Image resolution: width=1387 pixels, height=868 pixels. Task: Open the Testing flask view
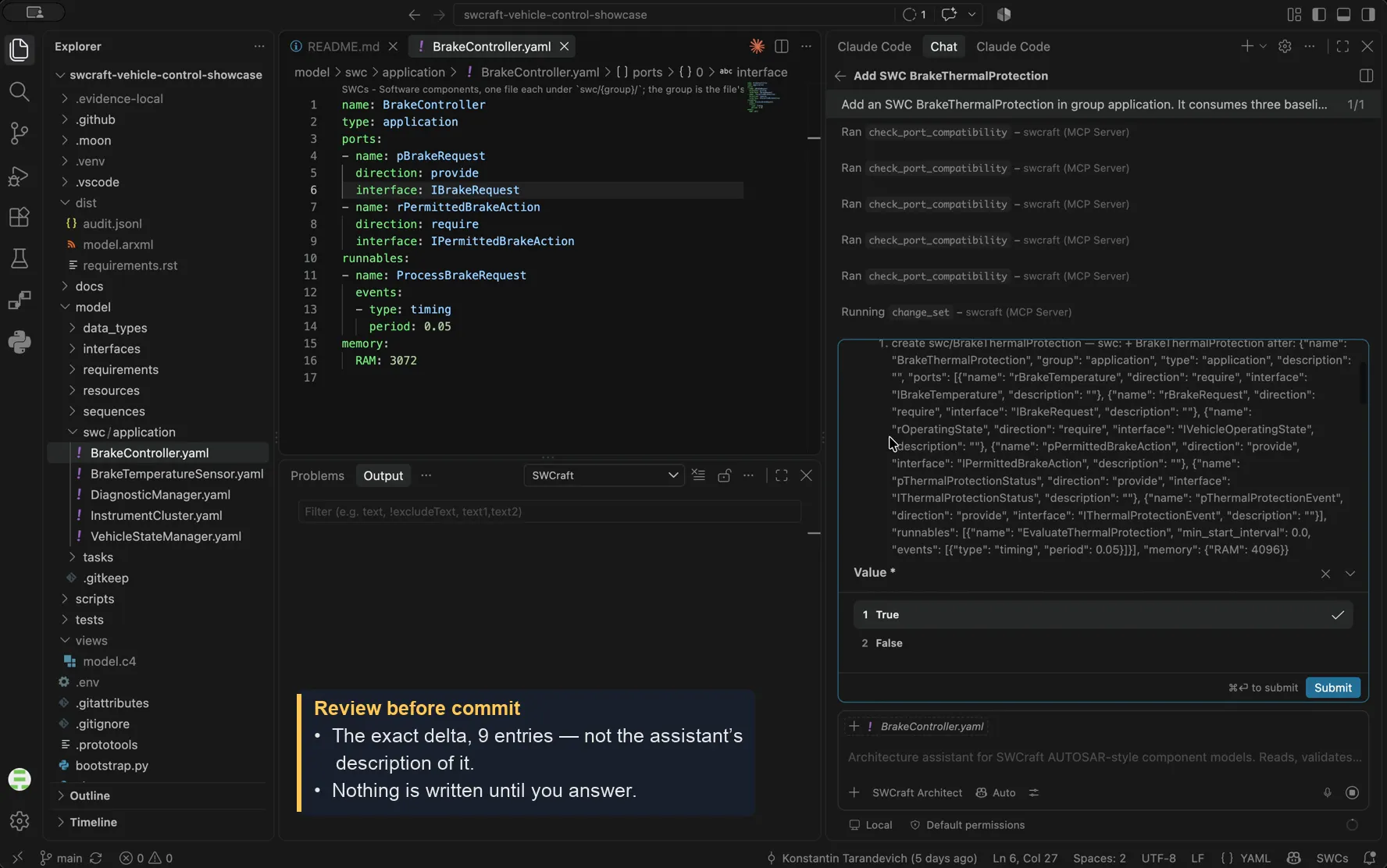20,258
